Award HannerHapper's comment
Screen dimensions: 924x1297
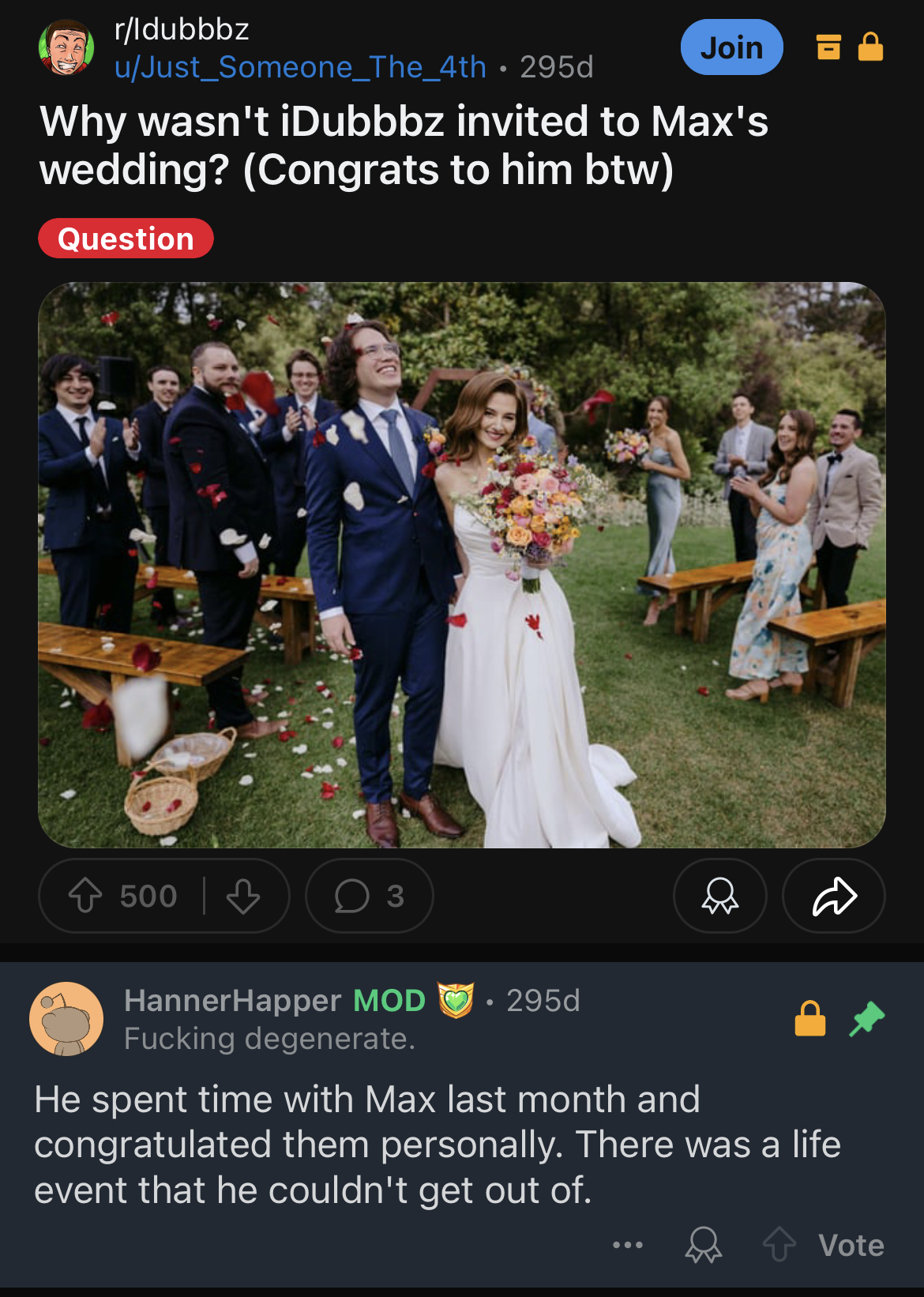(703, 1245)
